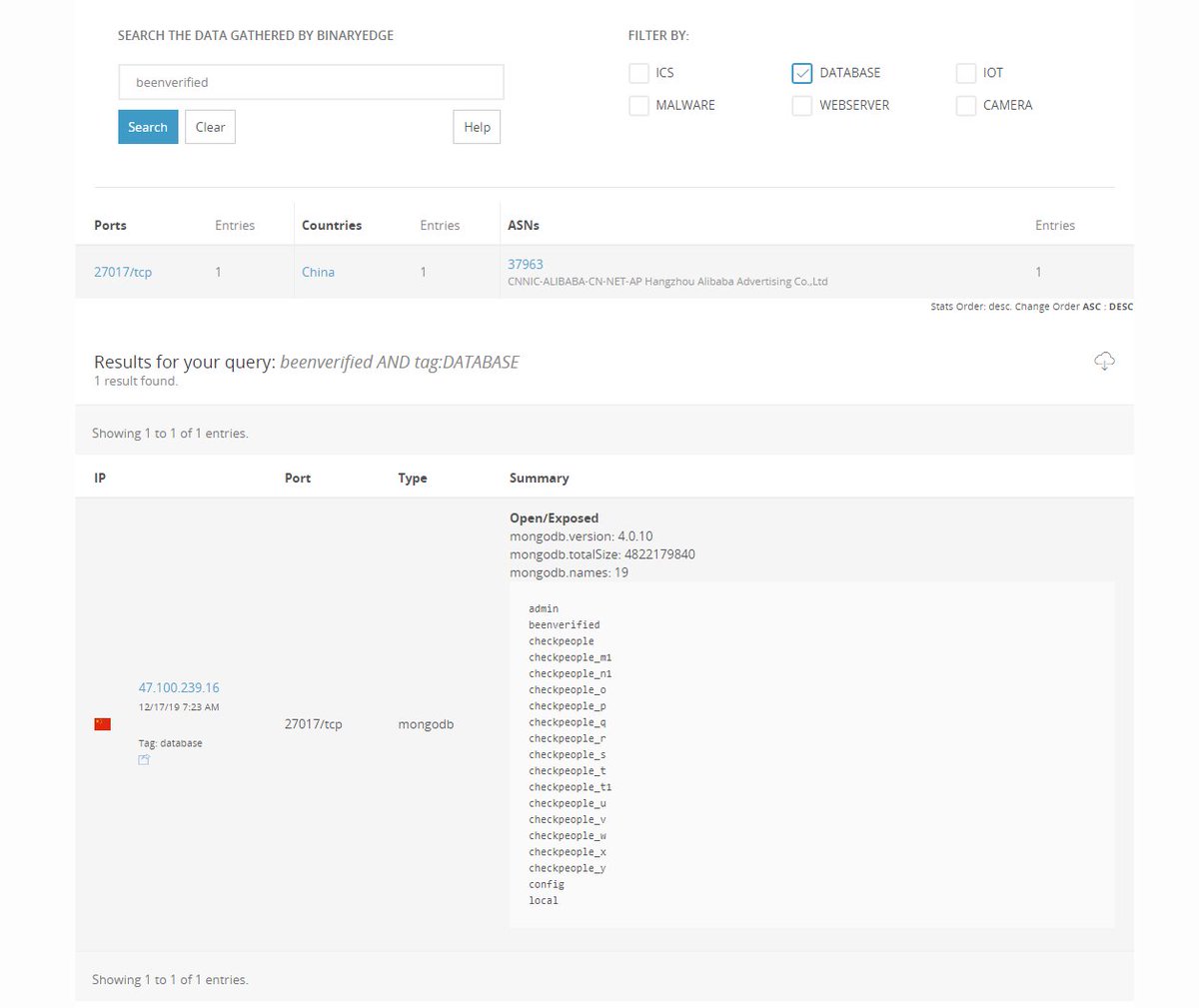Click the checkpeople_m1 database name
The image size is (1199, 1008).
click(571, 657)
